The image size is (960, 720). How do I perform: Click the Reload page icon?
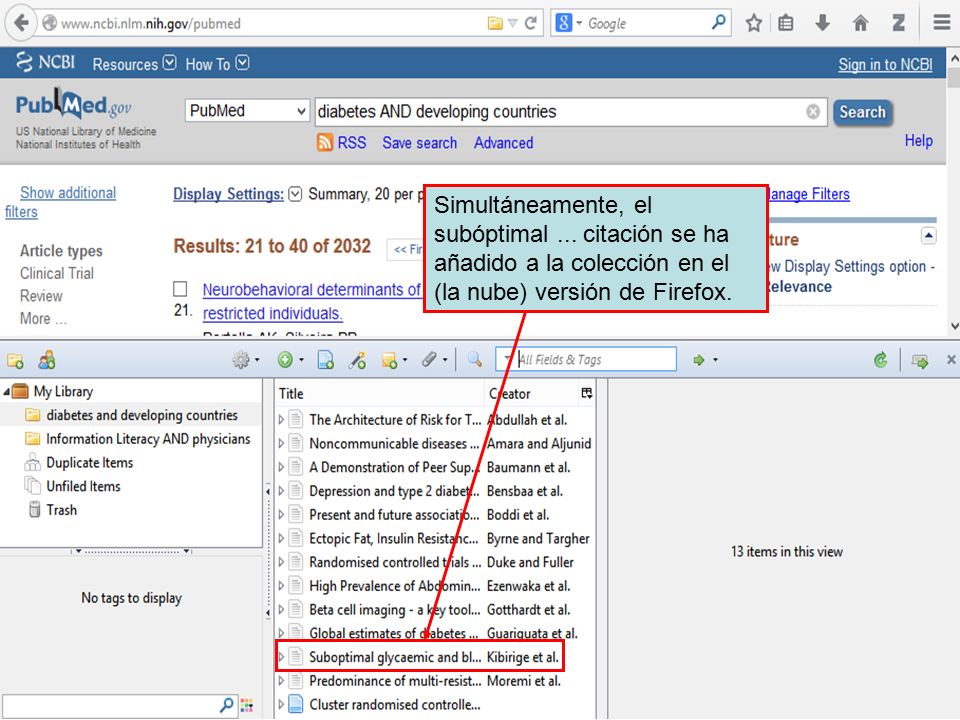click(x=531, y=23)
